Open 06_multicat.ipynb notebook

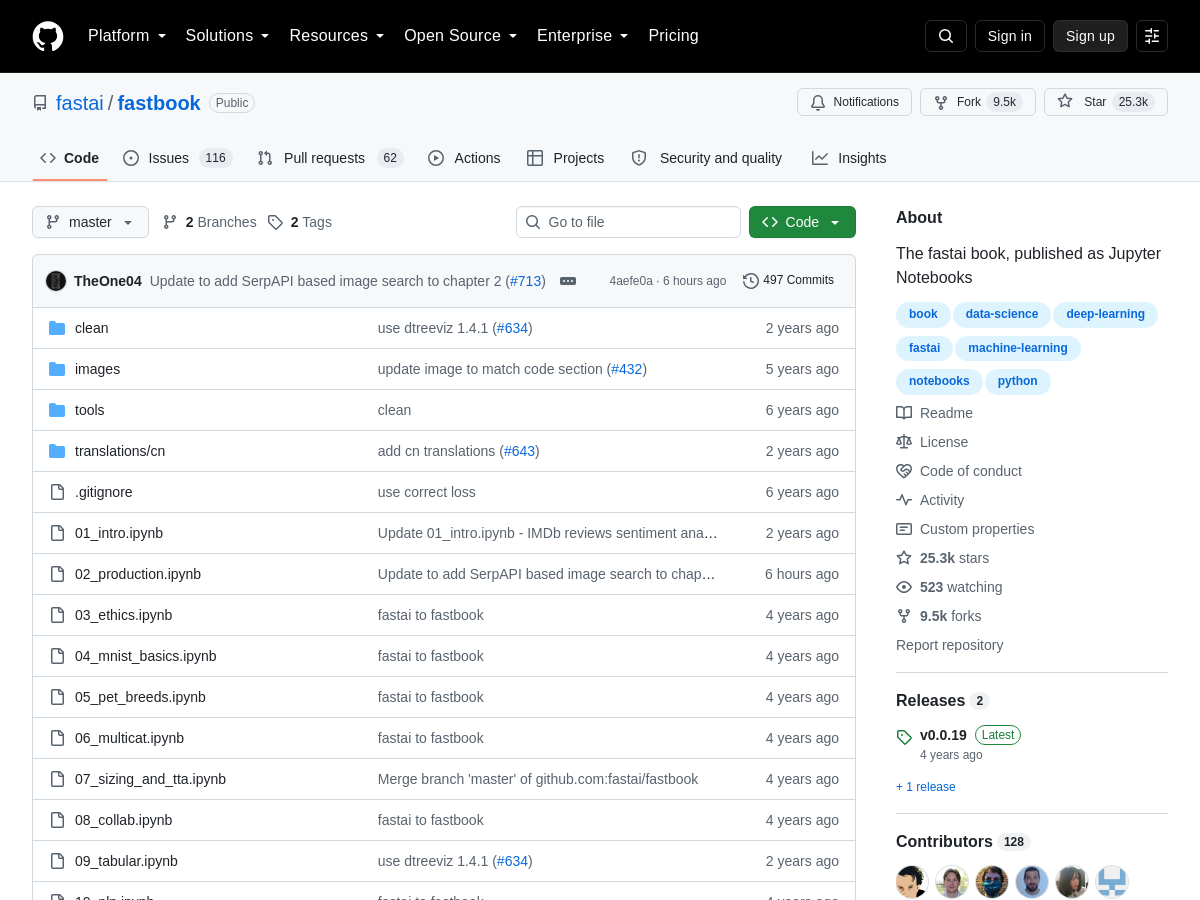pos(129,738)
